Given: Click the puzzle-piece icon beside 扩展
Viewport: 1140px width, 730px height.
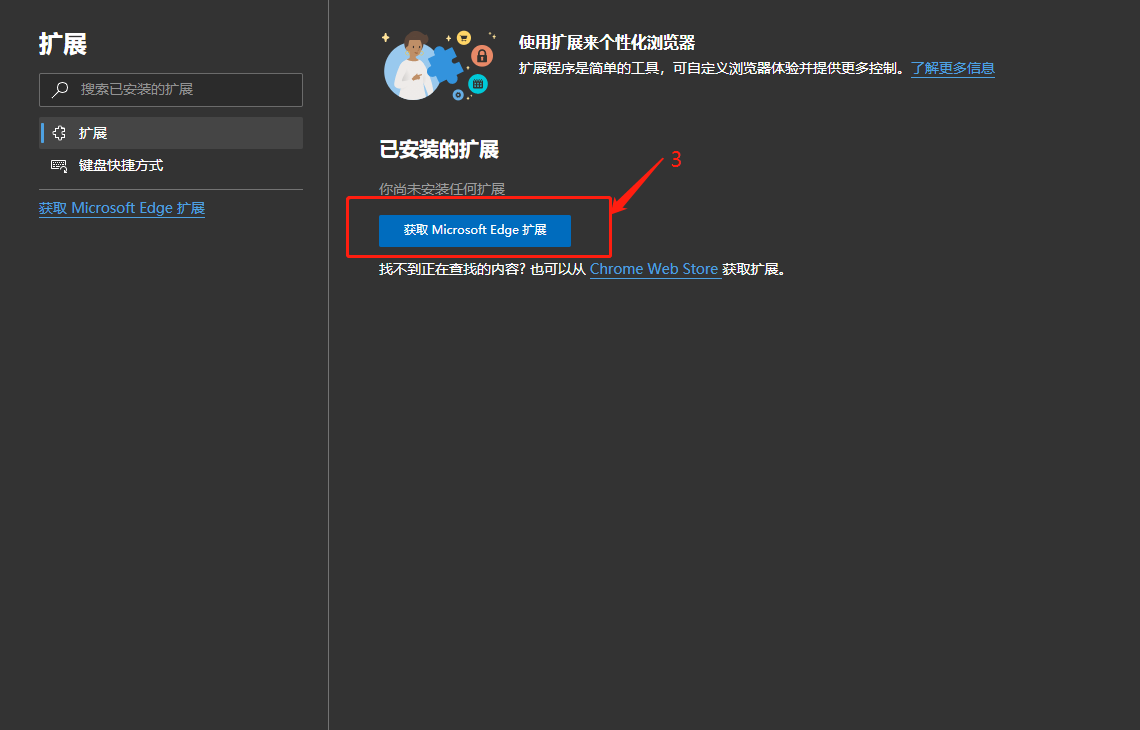Looking at the screenshot, I should click(60, 133).
